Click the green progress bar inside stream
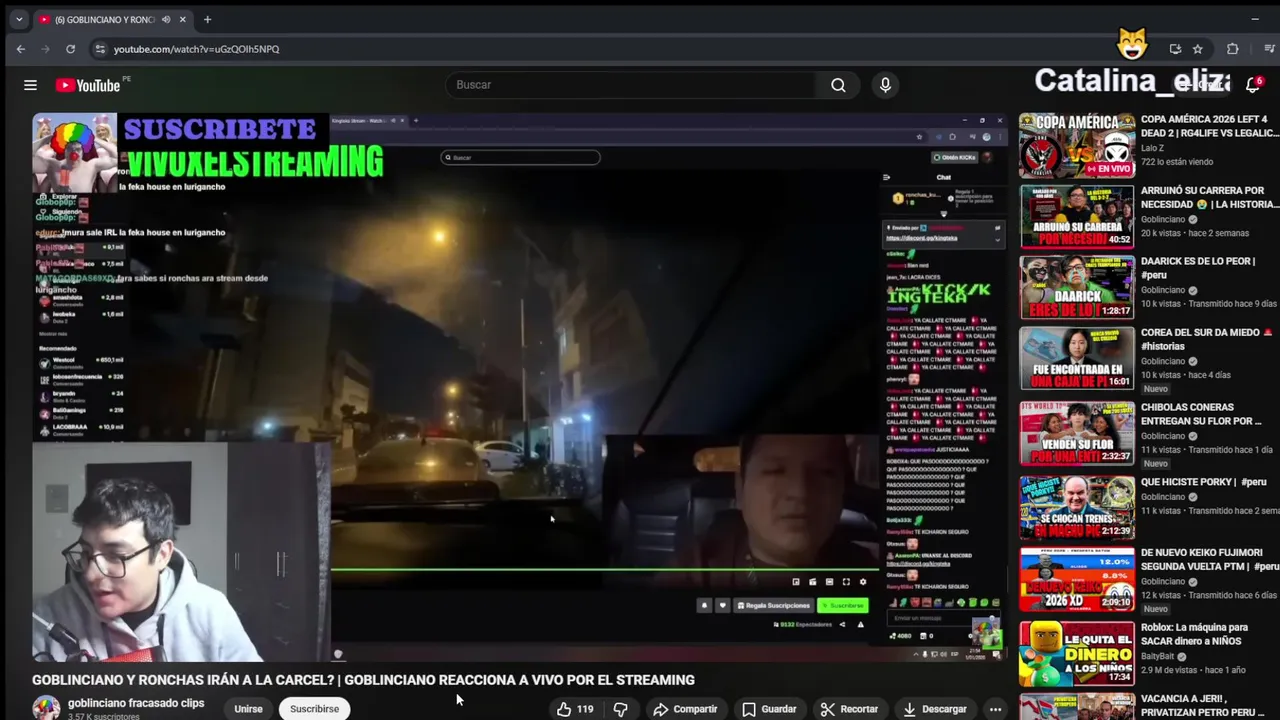Screen dimensions: 1280x720 tap(605, 570)
